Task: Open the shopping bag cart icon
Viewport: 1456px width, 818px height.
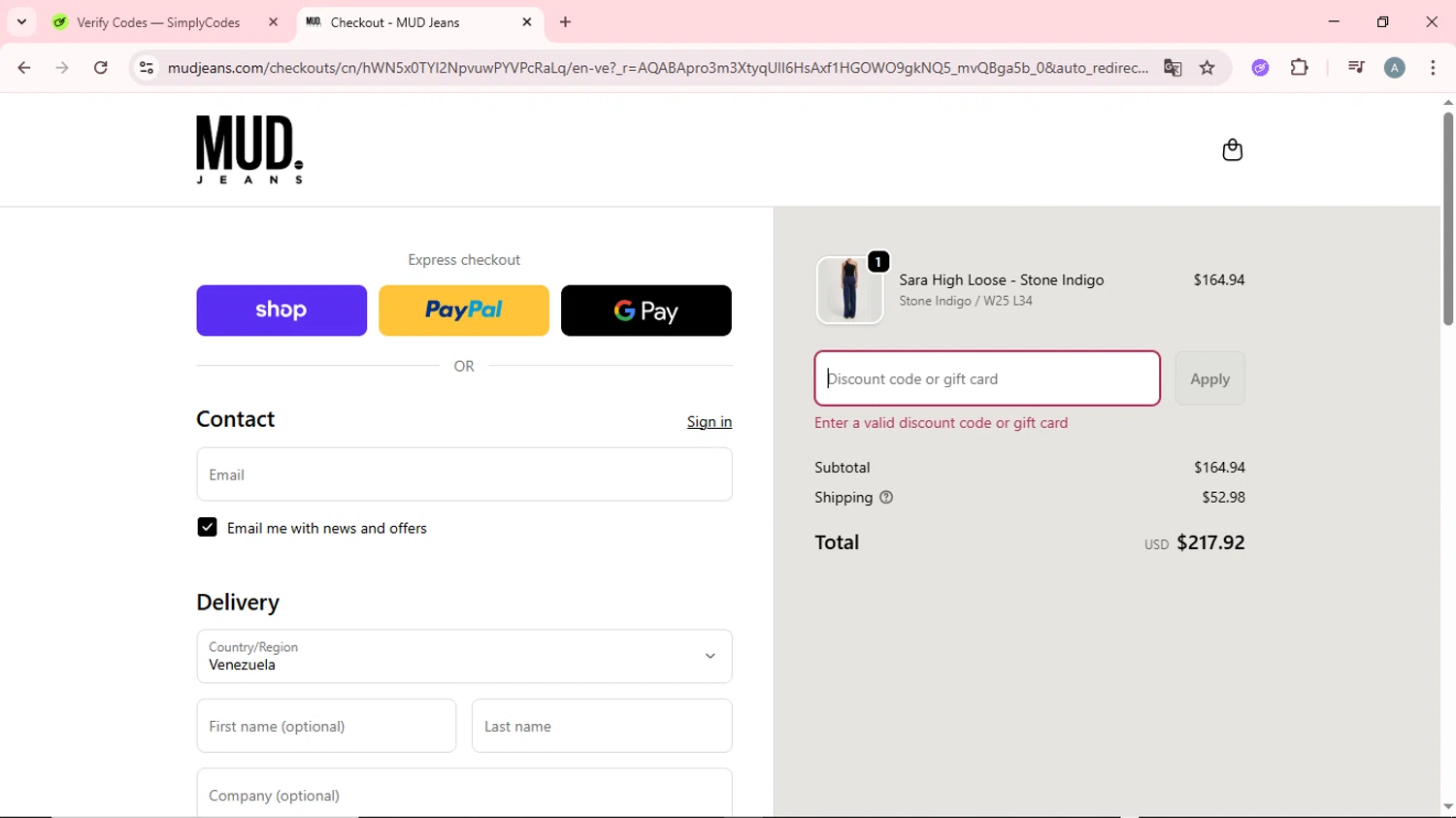Action: 1232,150
